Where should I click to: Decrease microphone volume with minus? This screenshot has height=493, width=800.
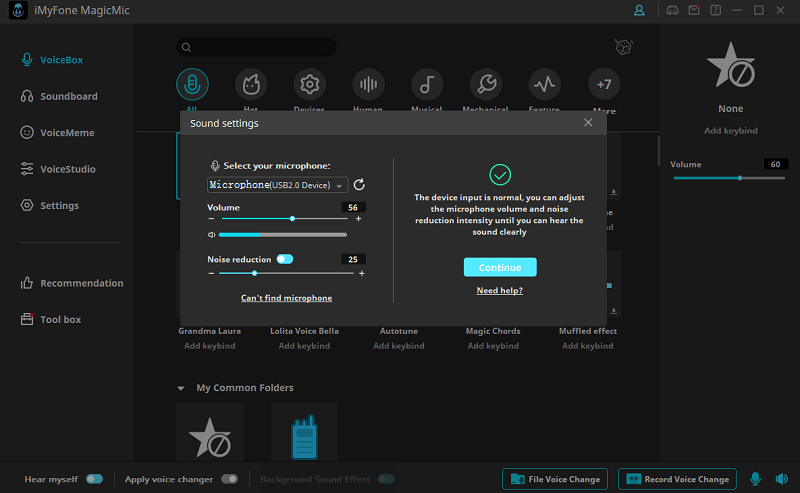point(211,218)
